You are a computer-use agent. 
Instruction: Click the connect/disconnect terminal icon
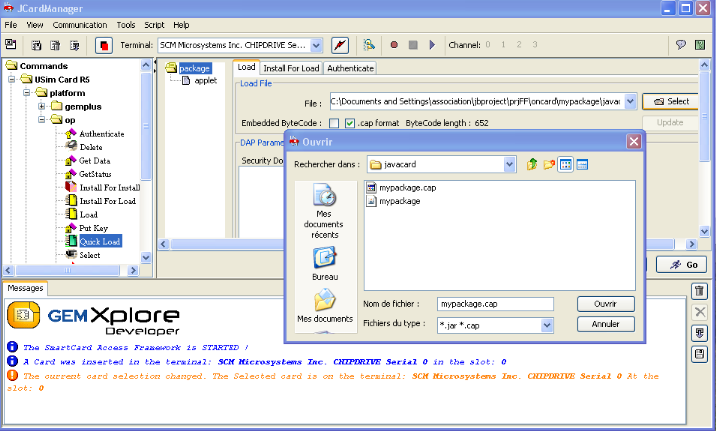click(x=340, y=45)
